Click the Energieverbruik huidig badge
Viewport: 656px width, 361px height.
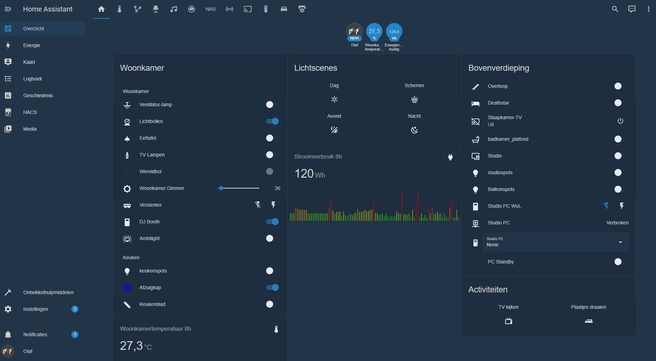coord(394,37)
